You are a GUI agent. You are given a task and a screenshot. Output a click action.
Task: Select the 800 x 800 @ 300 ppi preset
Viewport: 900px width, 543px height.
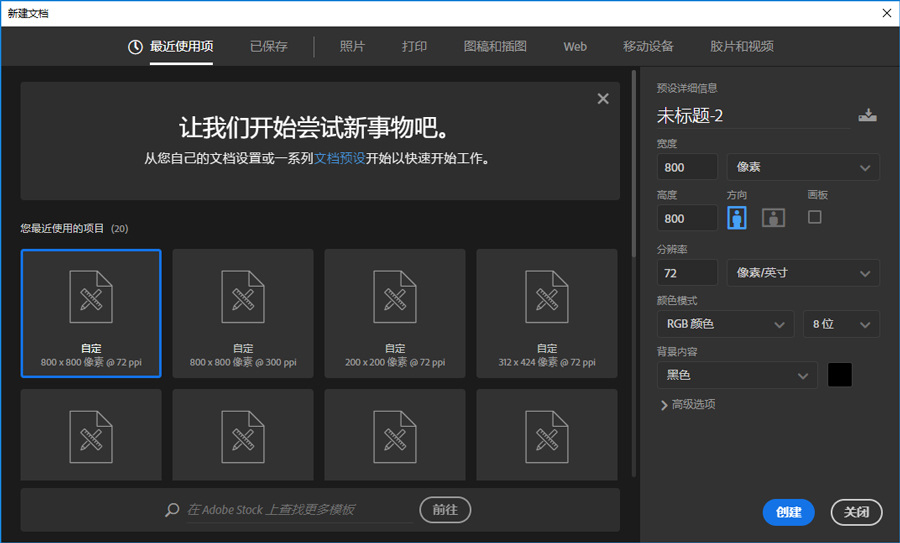(x=243, y=313)
